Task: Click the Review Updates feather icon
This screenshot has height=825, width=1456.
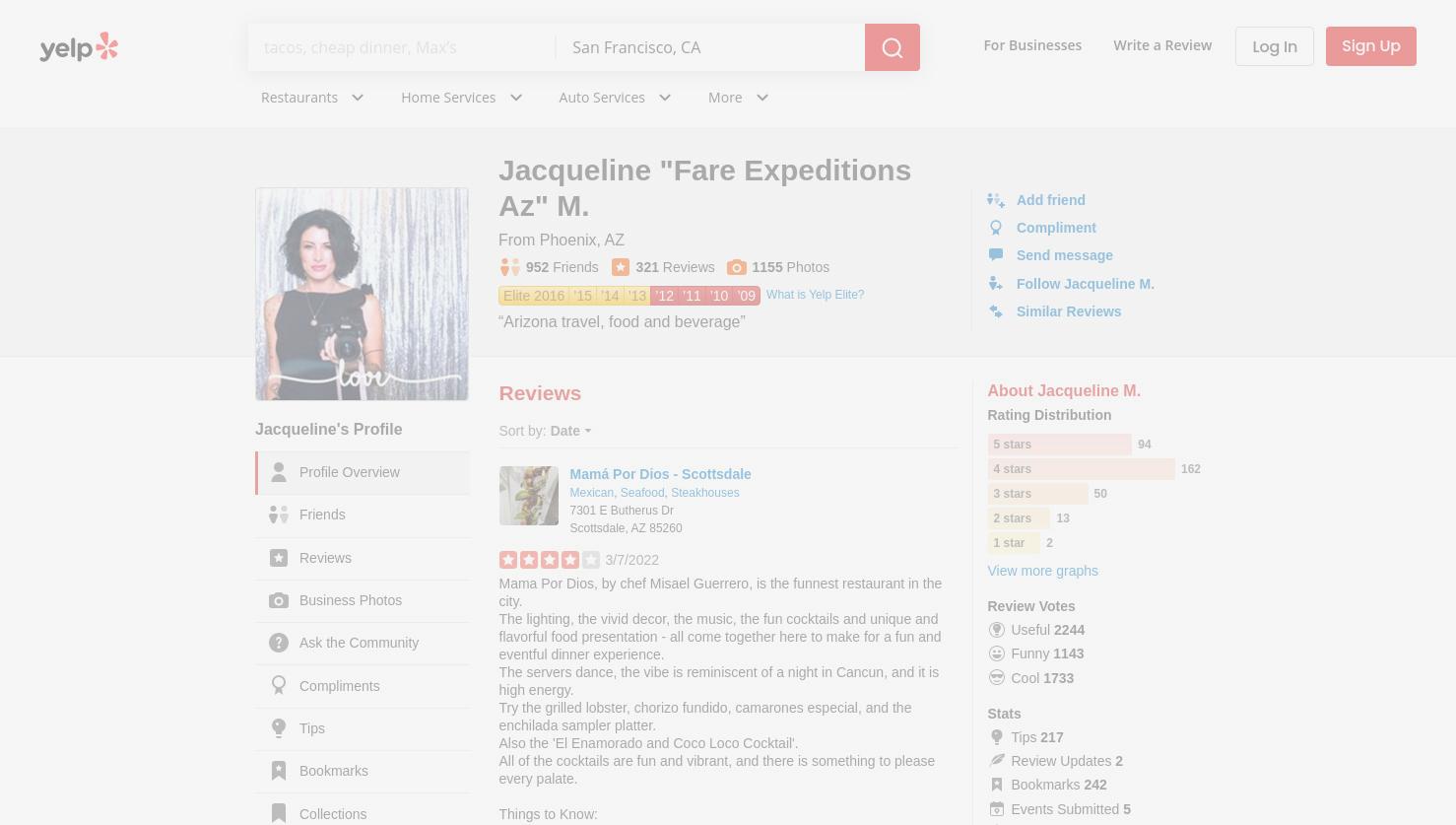Action: (x=997, y=761)
